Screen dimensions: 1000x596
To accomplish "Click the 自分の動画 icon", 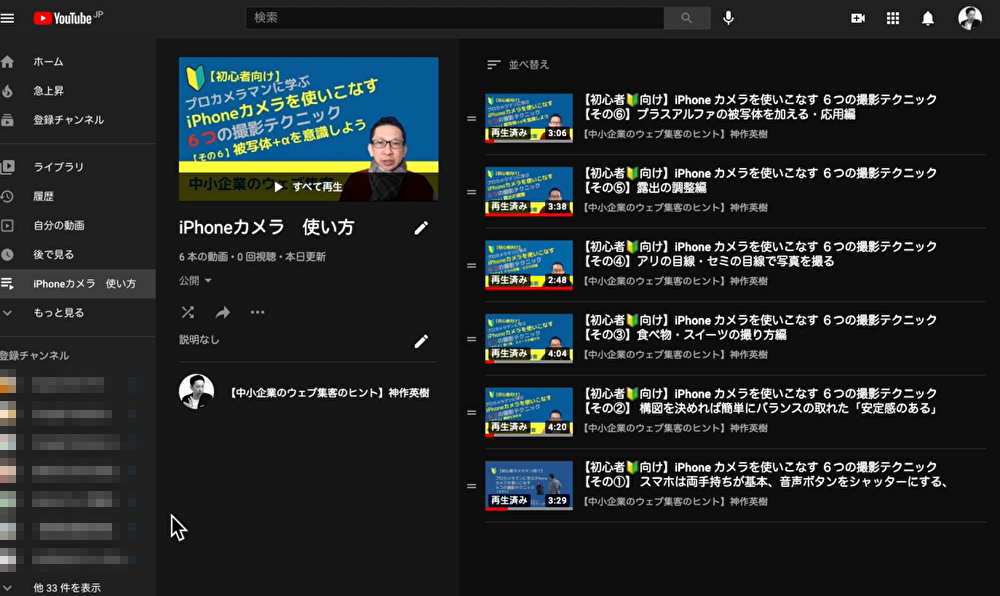I will pyautogui.click(x=8, y=226).
